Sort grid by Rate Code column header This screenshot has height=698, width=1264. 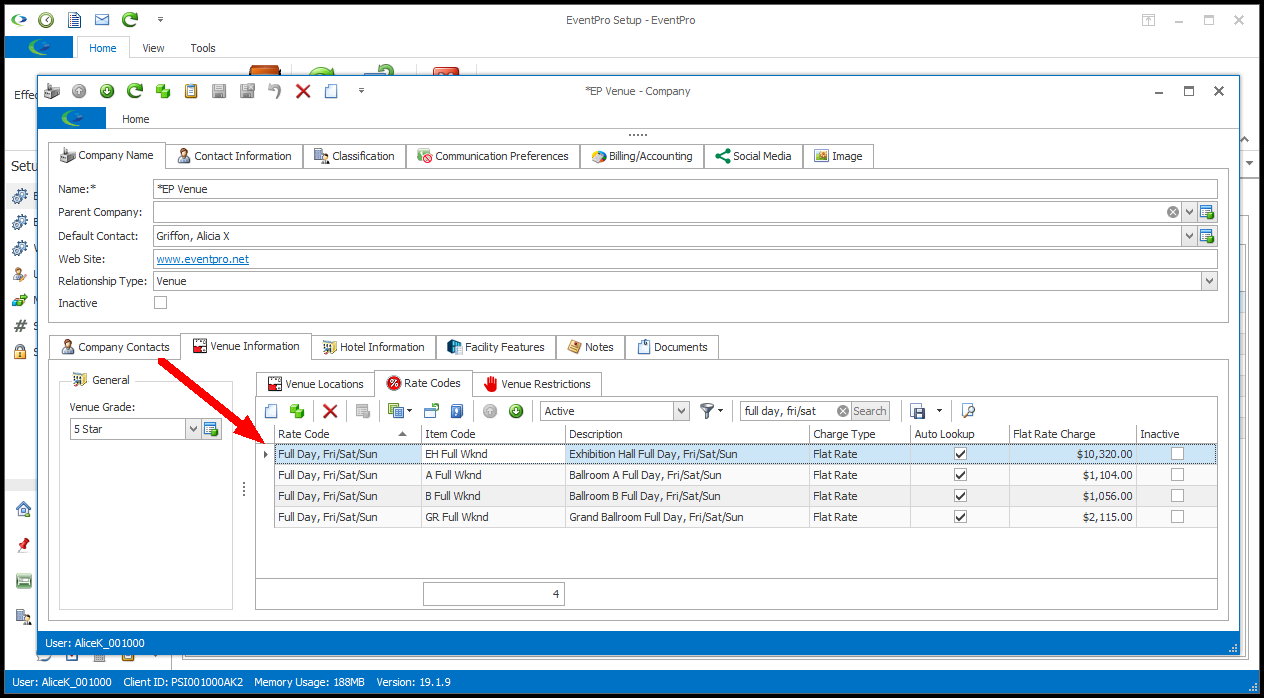point(347,434)
